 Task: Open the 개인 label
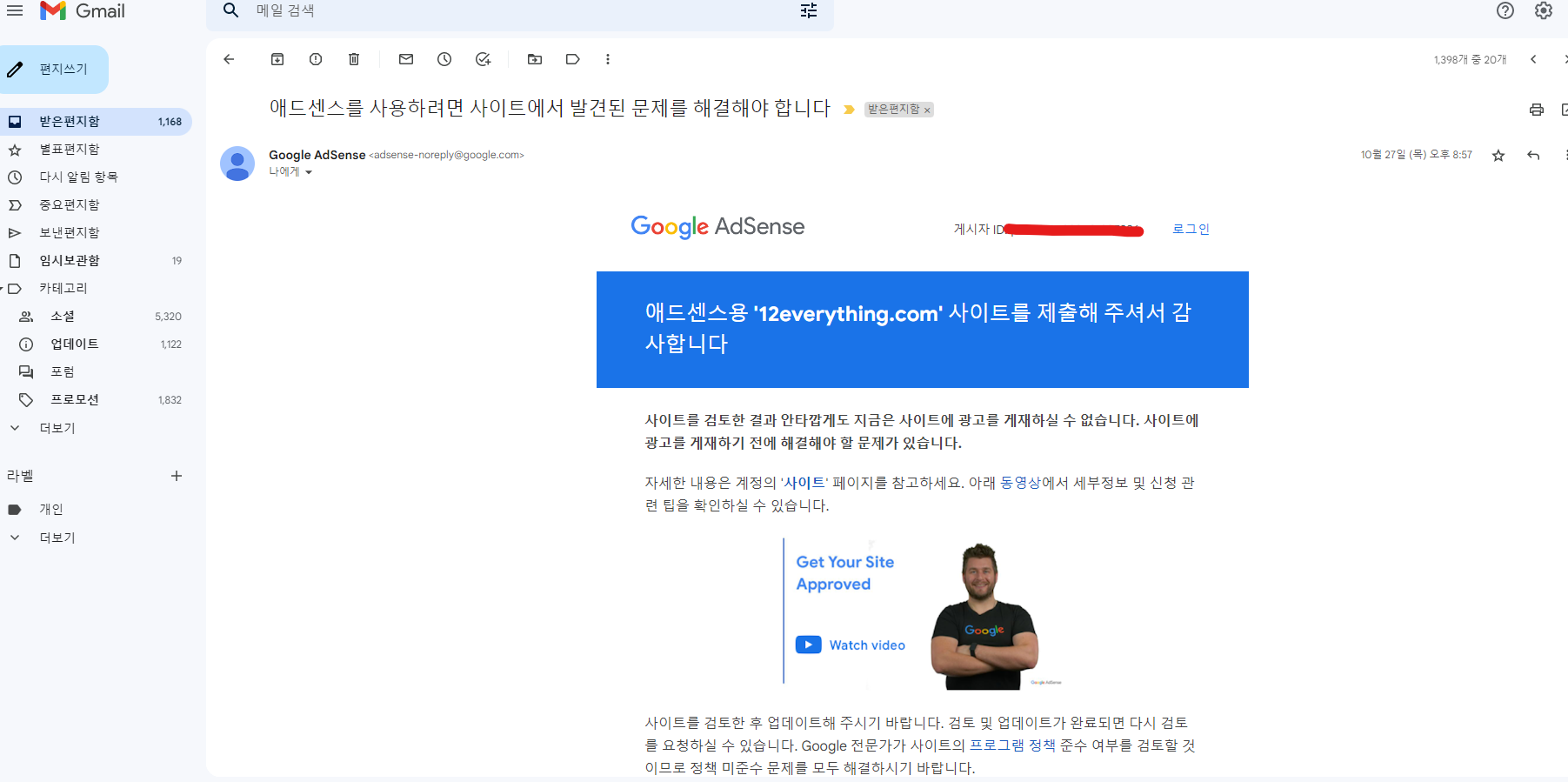point(96,510)
